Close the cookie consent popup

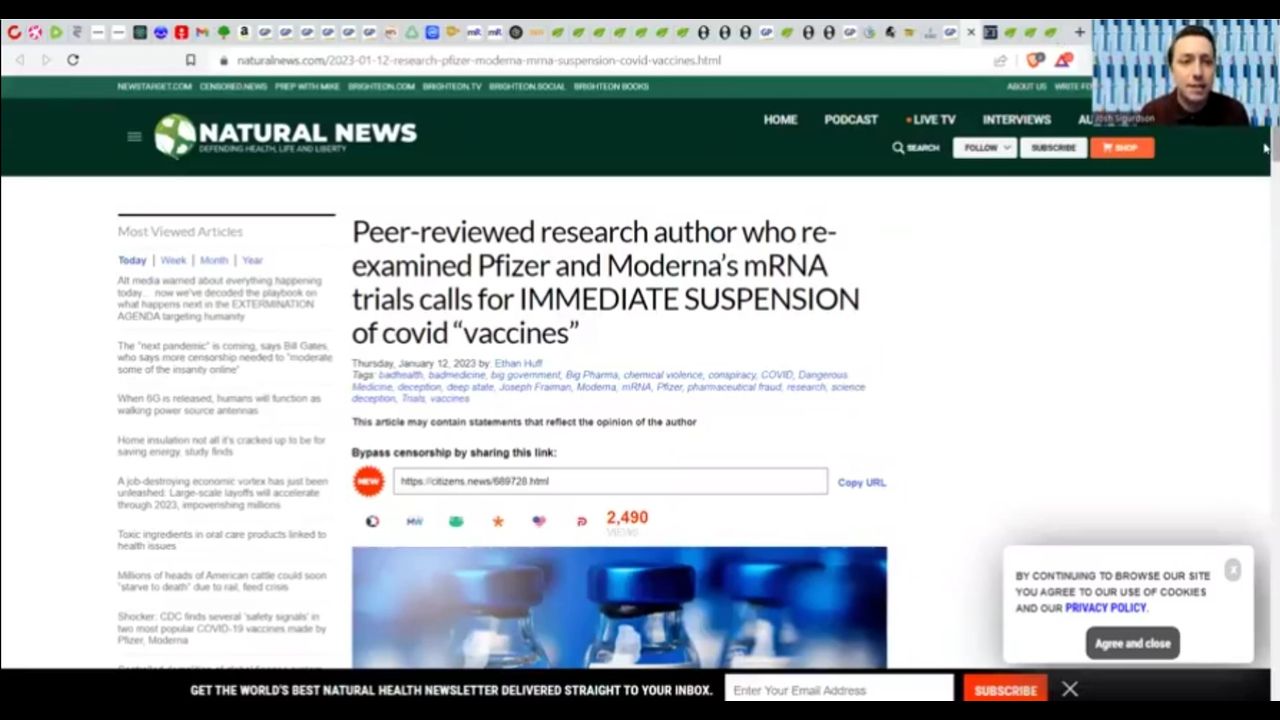pyautogui.click(x=1233, y=569)
